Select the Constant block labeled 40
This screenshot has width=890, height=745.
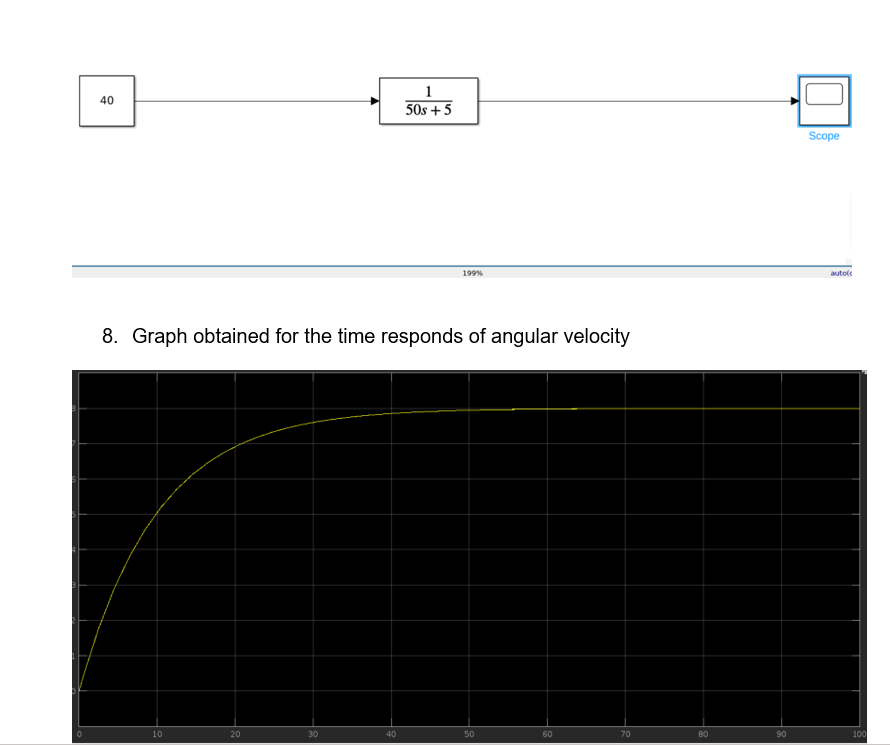(x=106, y=100)
